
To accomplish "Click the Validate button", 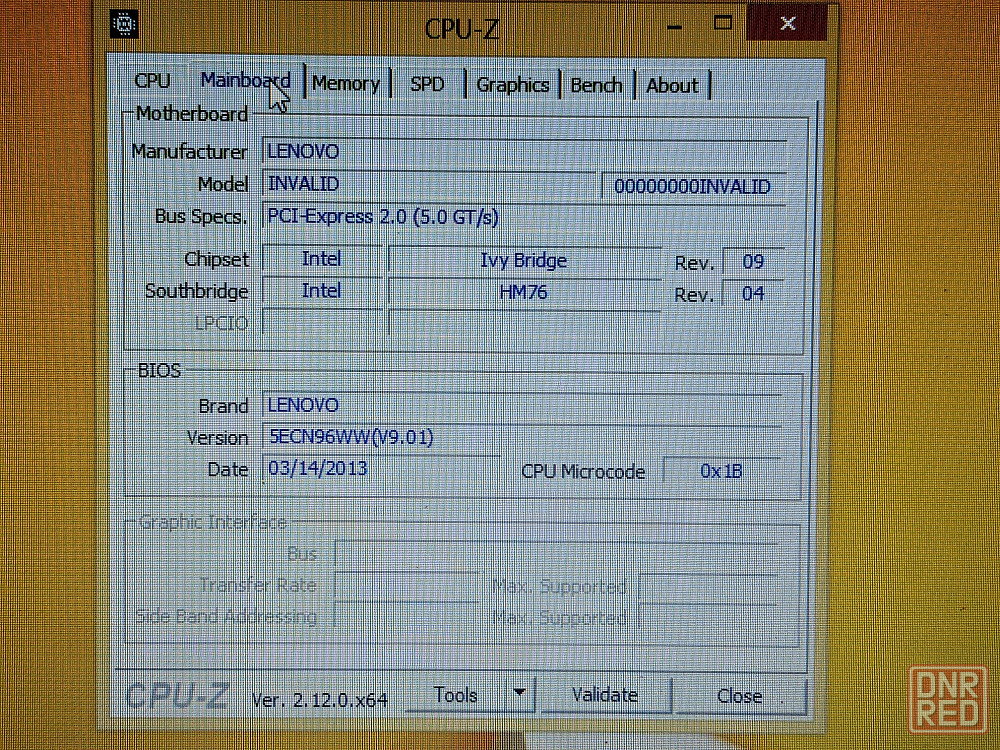I will click(x=605, y=695).
